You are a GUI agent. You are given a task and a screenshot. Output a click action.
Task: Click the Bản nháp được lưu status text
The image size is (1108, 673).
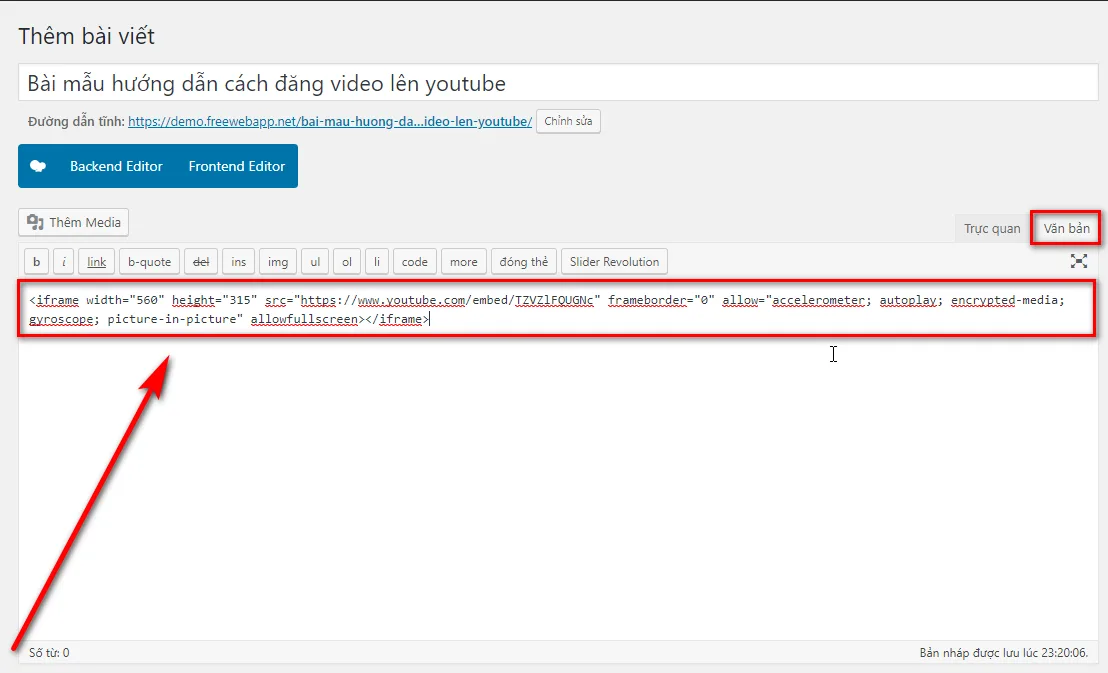1003,652
